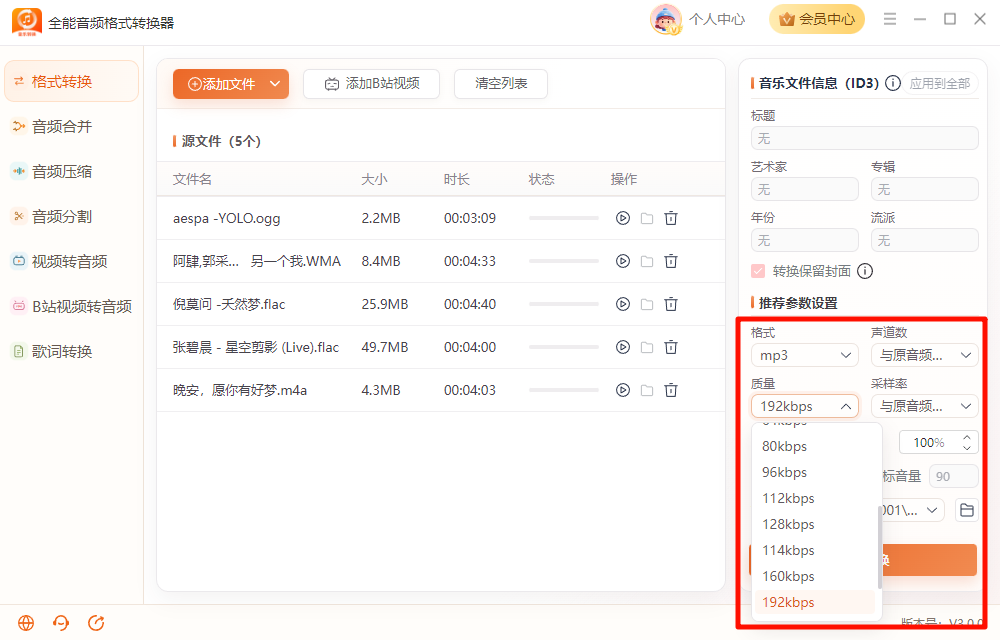Choose 112kbps from quality list

[814, 498]
